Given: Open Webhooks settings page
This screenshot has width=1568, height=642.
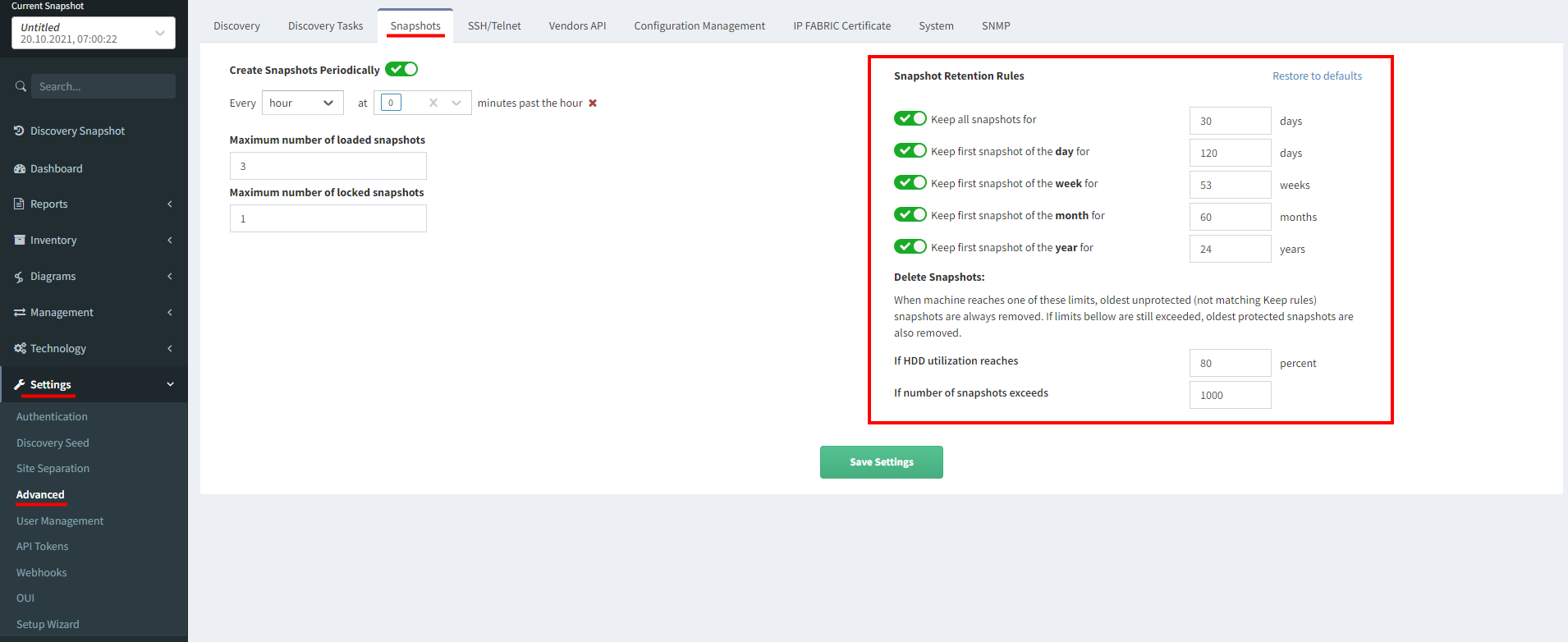Looking at the screenshot, I should click(42, 572).
